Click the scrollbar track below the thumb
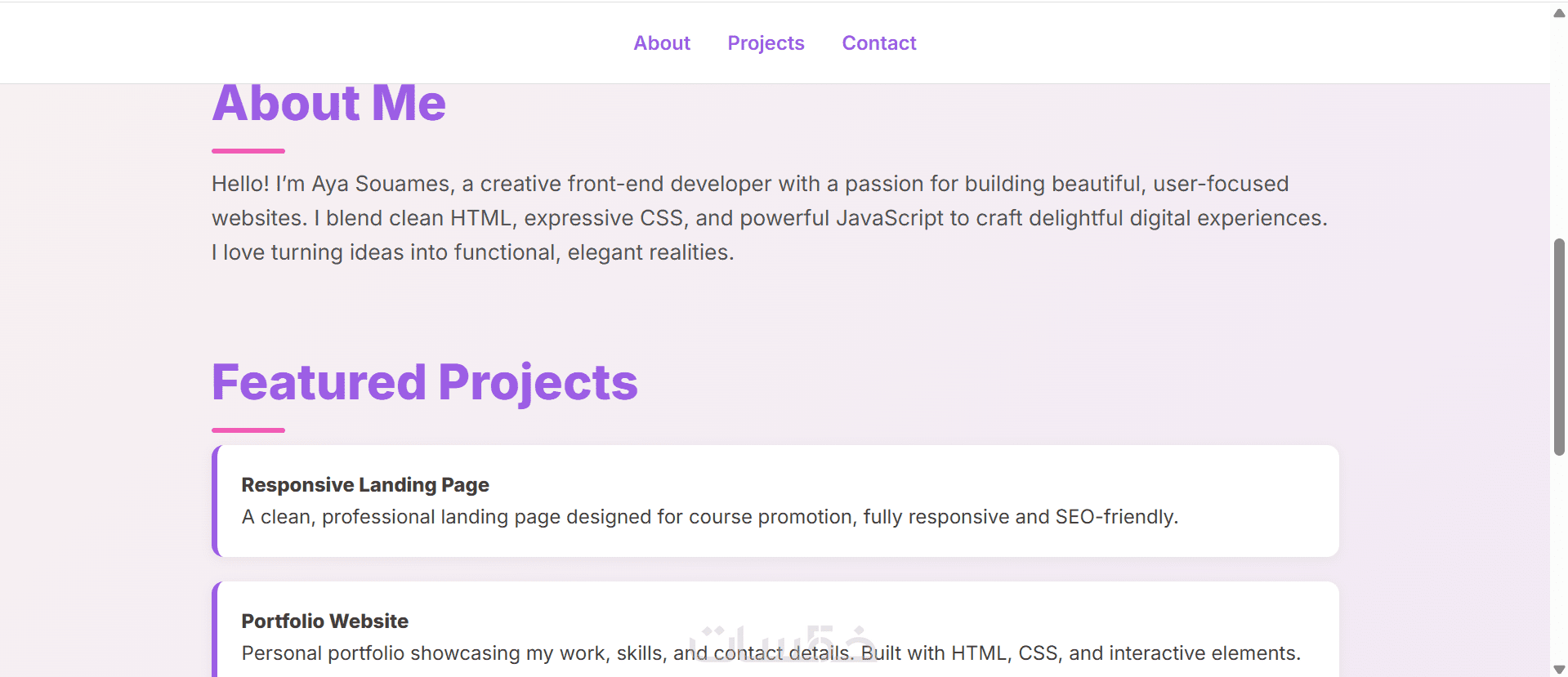This screenshot has width=1568, height=677. click(1559, 563)
